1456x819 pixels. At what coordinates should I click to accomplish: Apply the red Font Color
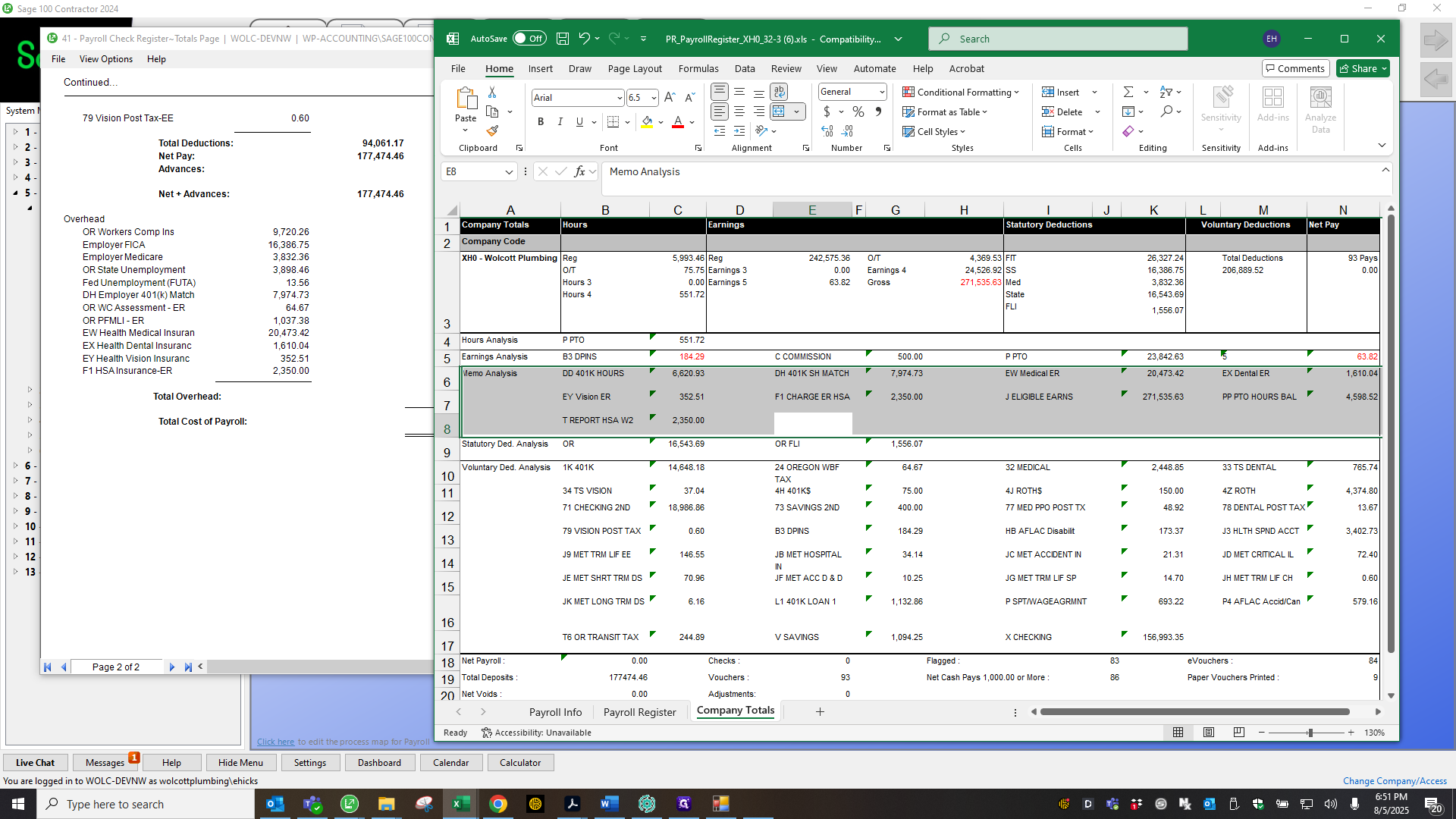click(678, 122)
